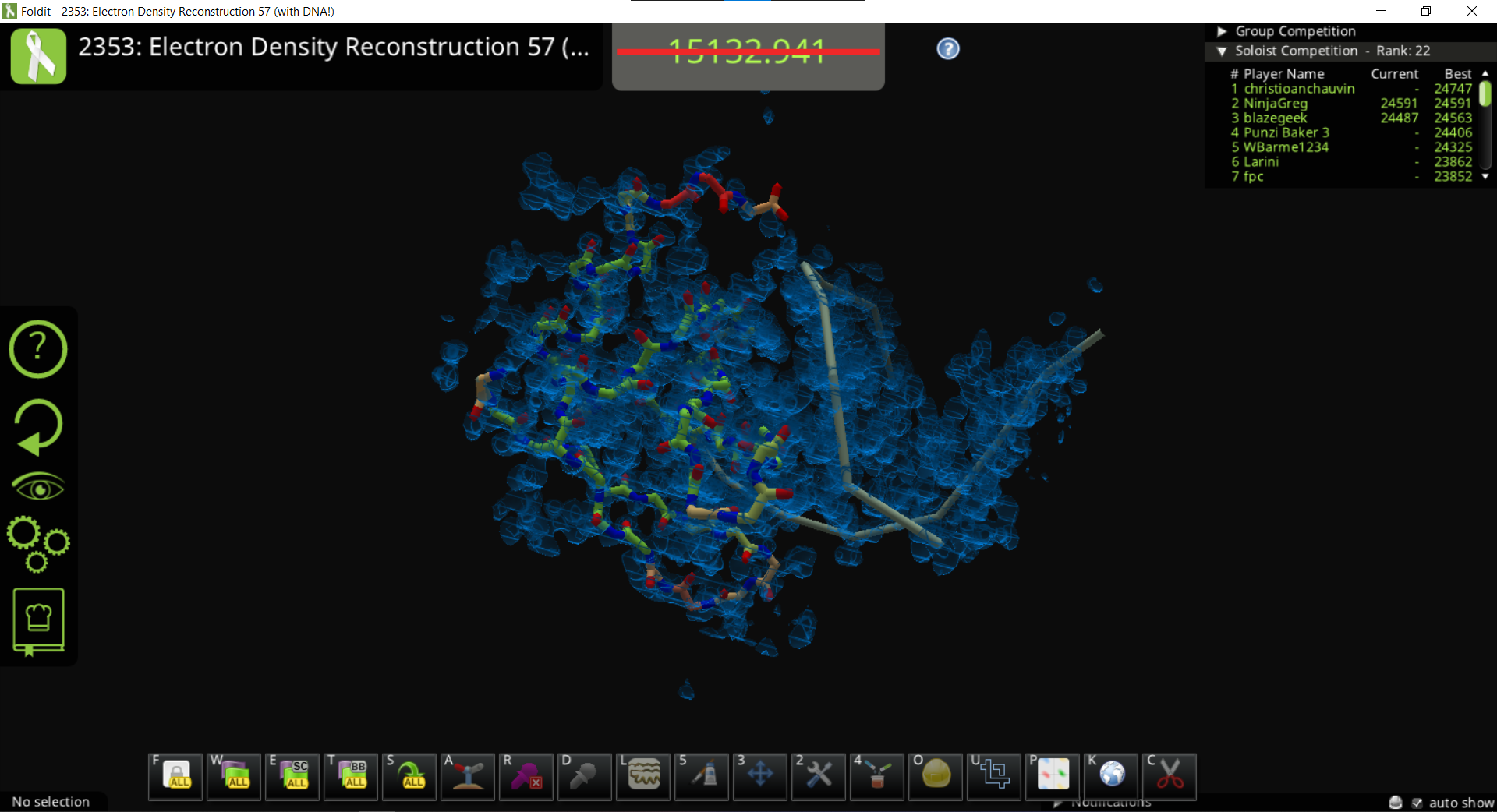Viewport: 1497px width, 812px height.
Task: Click Wiggle Backbone (BB ALL) tool
Action: click(351, 776)
